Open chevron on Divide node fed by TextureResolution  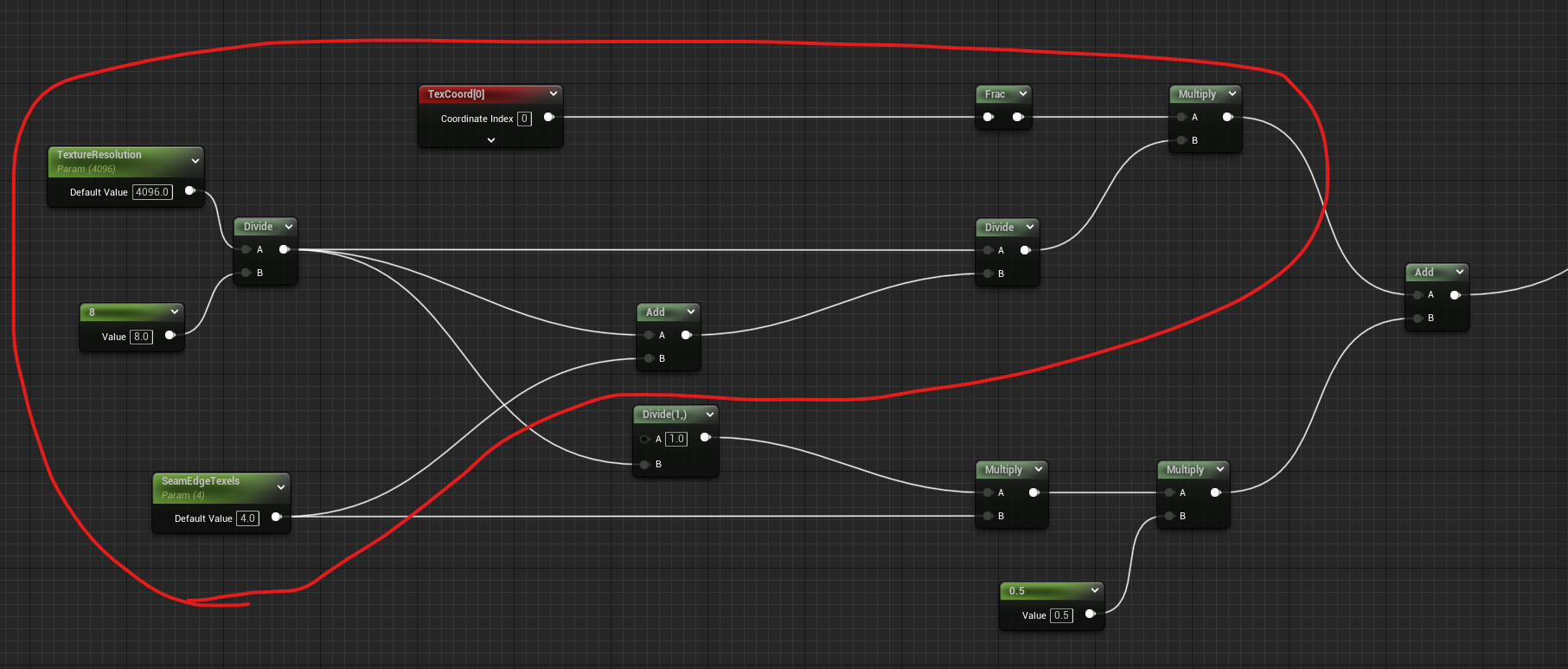coord(289,226)
